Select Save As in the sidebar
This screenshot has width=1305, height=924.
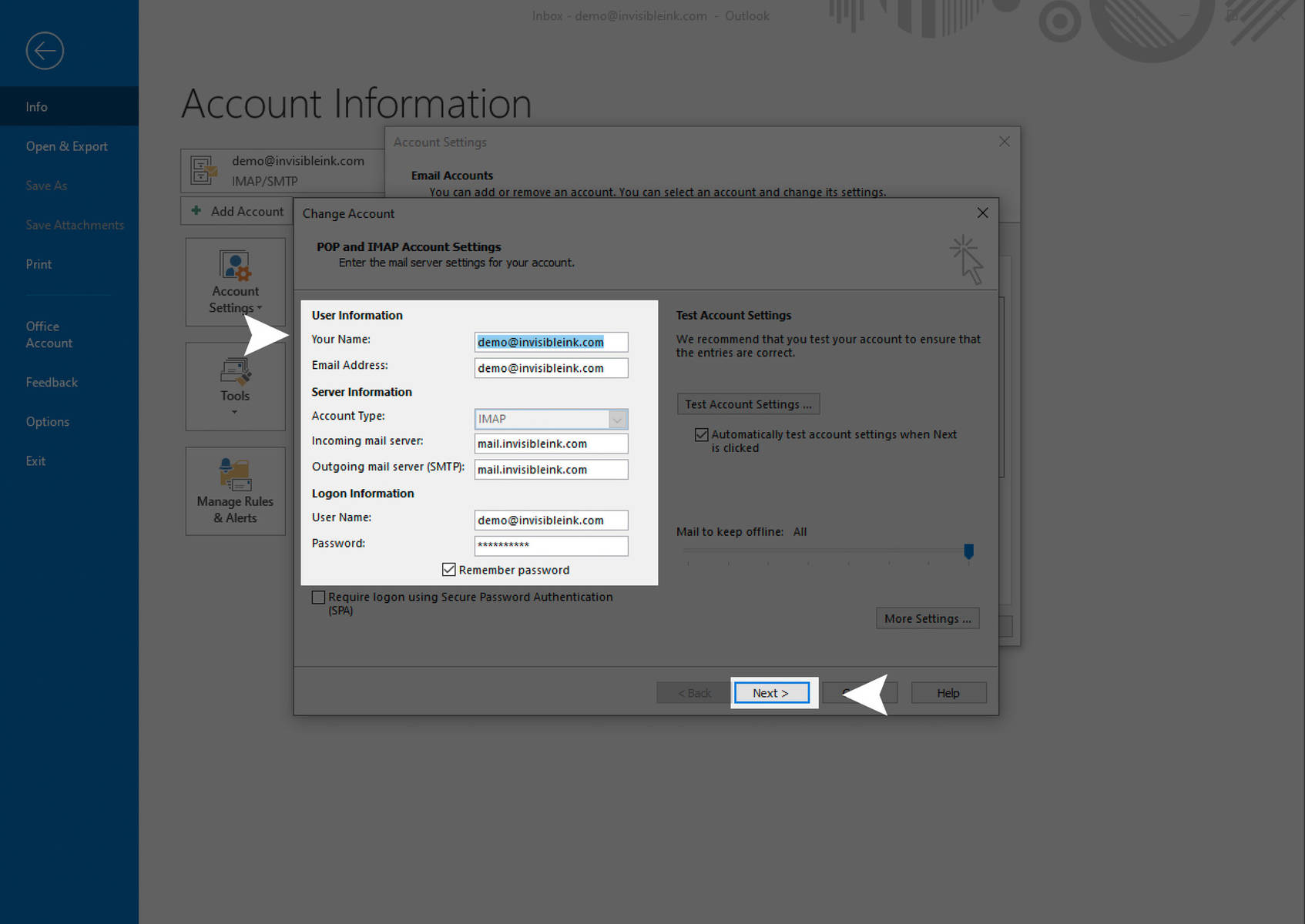[x=69, y=186]
